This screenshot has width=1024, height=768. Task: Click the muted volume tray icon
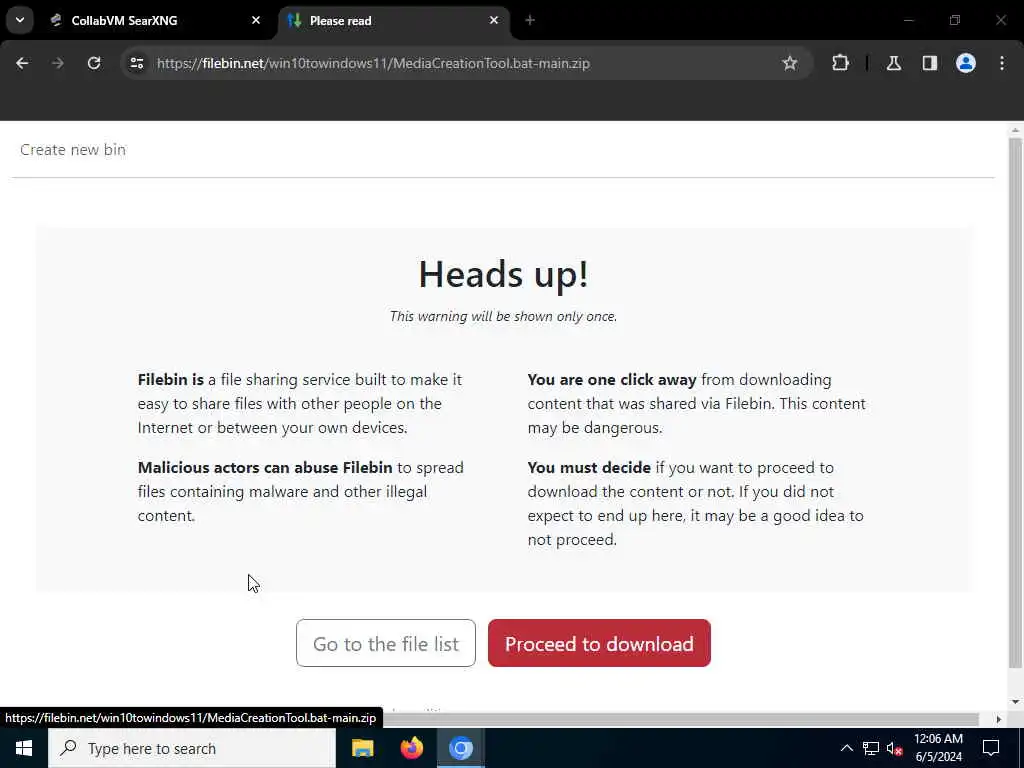coord(895,748)
